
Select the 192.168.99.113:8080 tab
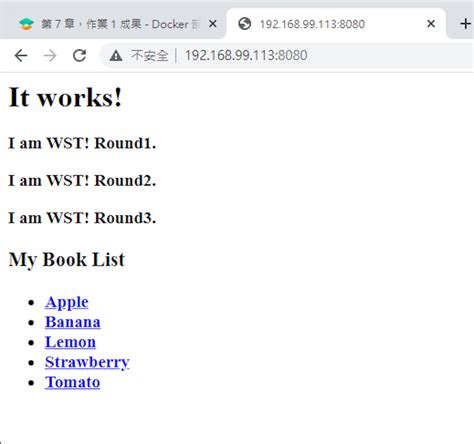pyautogui.click(x=336, y=24)
